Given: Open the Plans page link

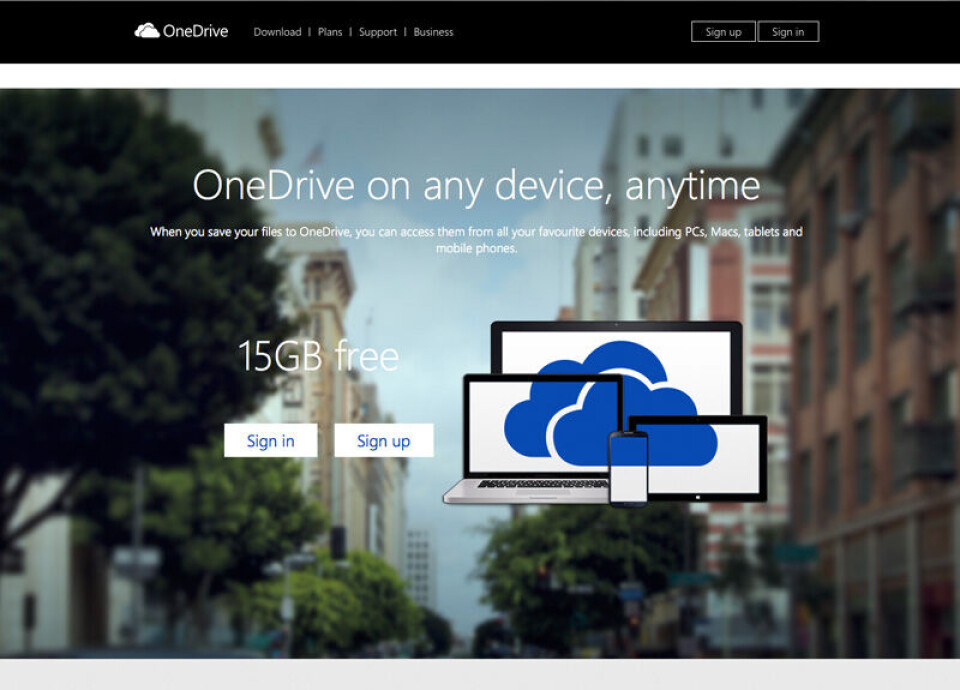Looking at the screenshot, I should [330, 32].
